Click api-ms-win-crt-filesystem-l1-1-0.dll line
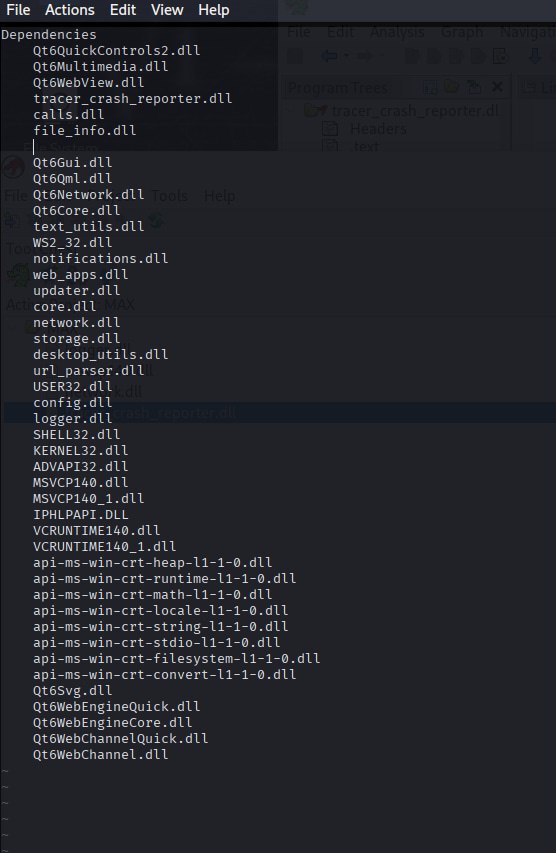 pos(176,658)
